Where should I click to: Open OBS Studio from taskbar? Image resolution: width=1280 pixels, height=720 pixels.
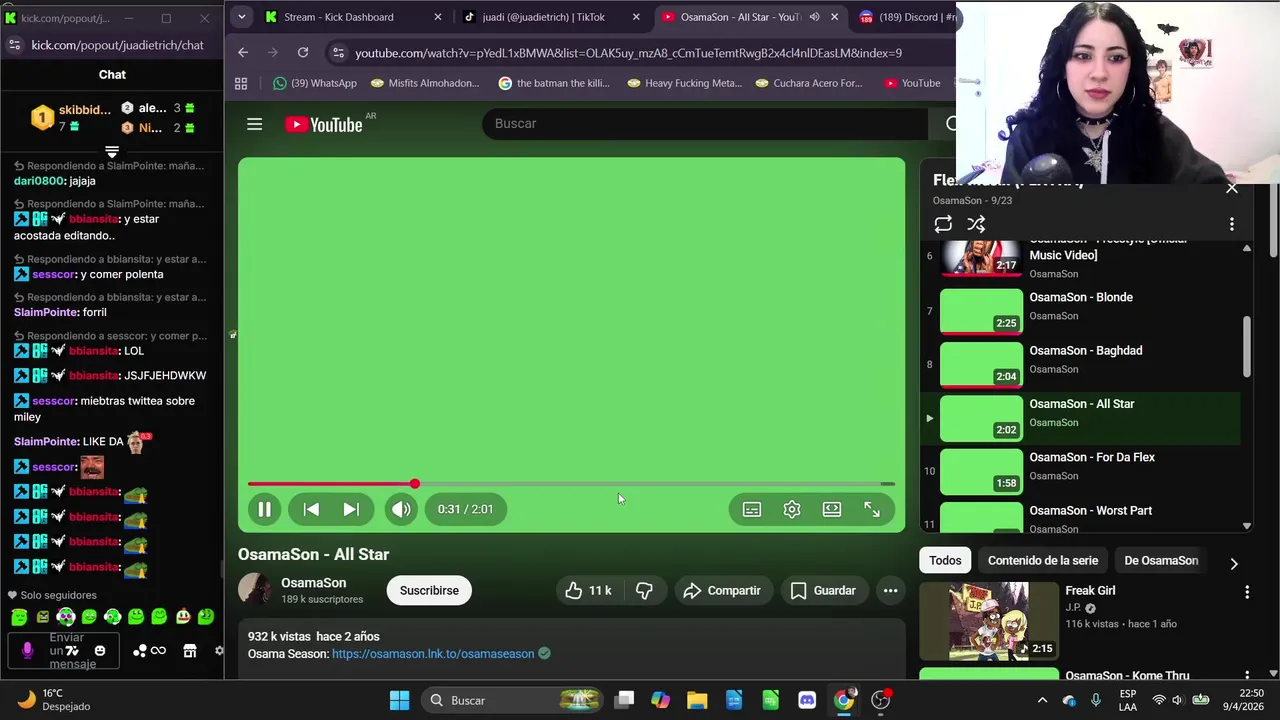(x=881, y=700)
